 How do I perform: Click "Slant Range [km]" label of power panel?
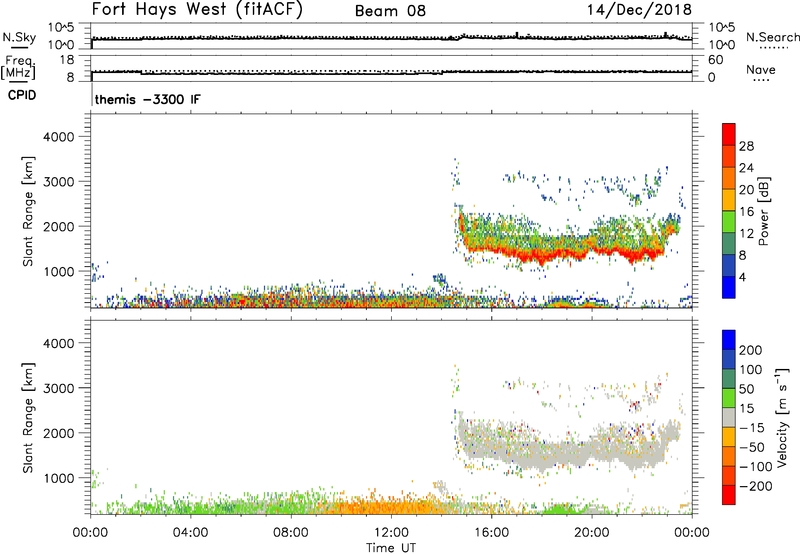pos(28,211)
